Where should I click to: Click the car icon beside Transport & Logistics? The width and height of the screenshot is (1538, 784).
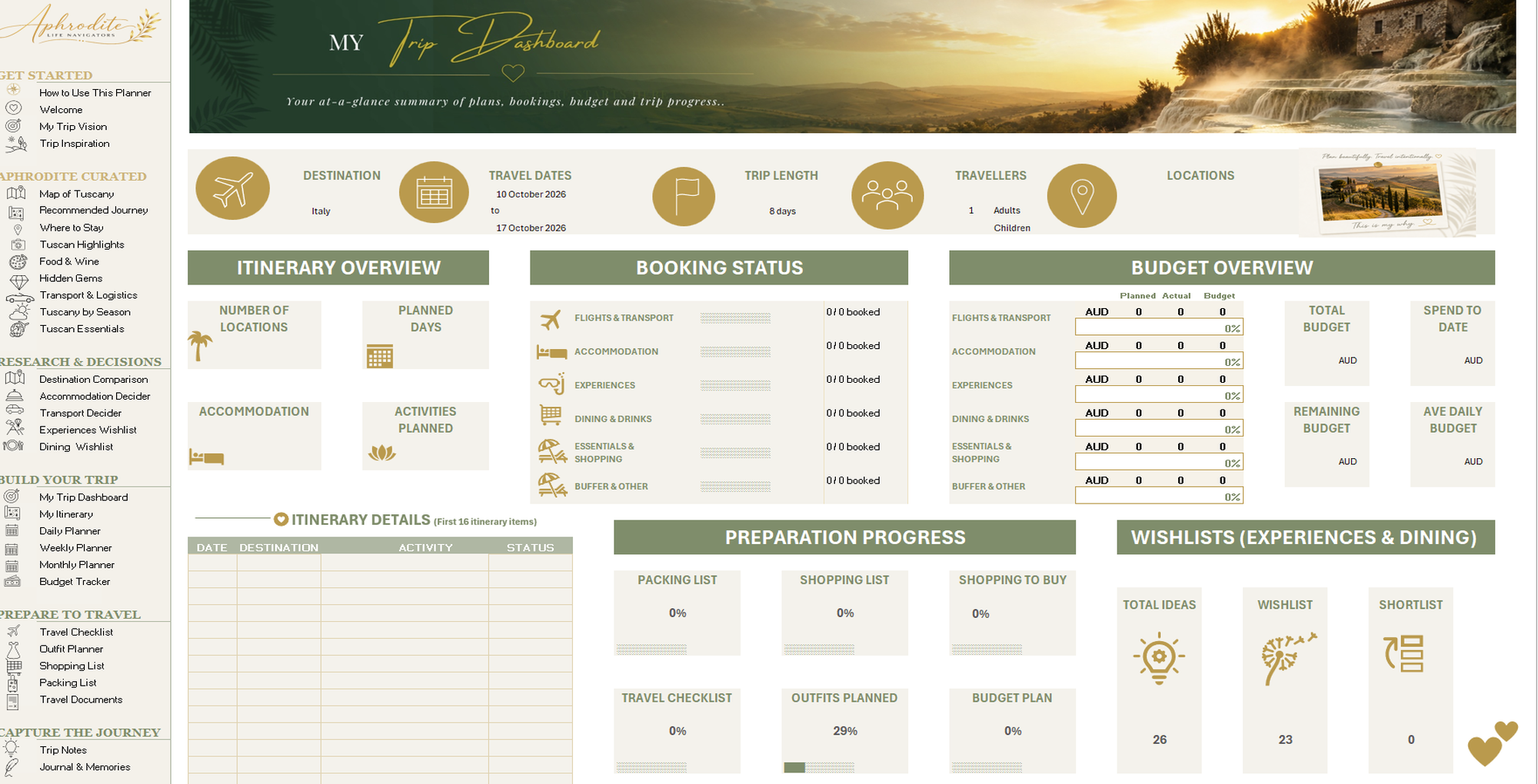(19, 297)
